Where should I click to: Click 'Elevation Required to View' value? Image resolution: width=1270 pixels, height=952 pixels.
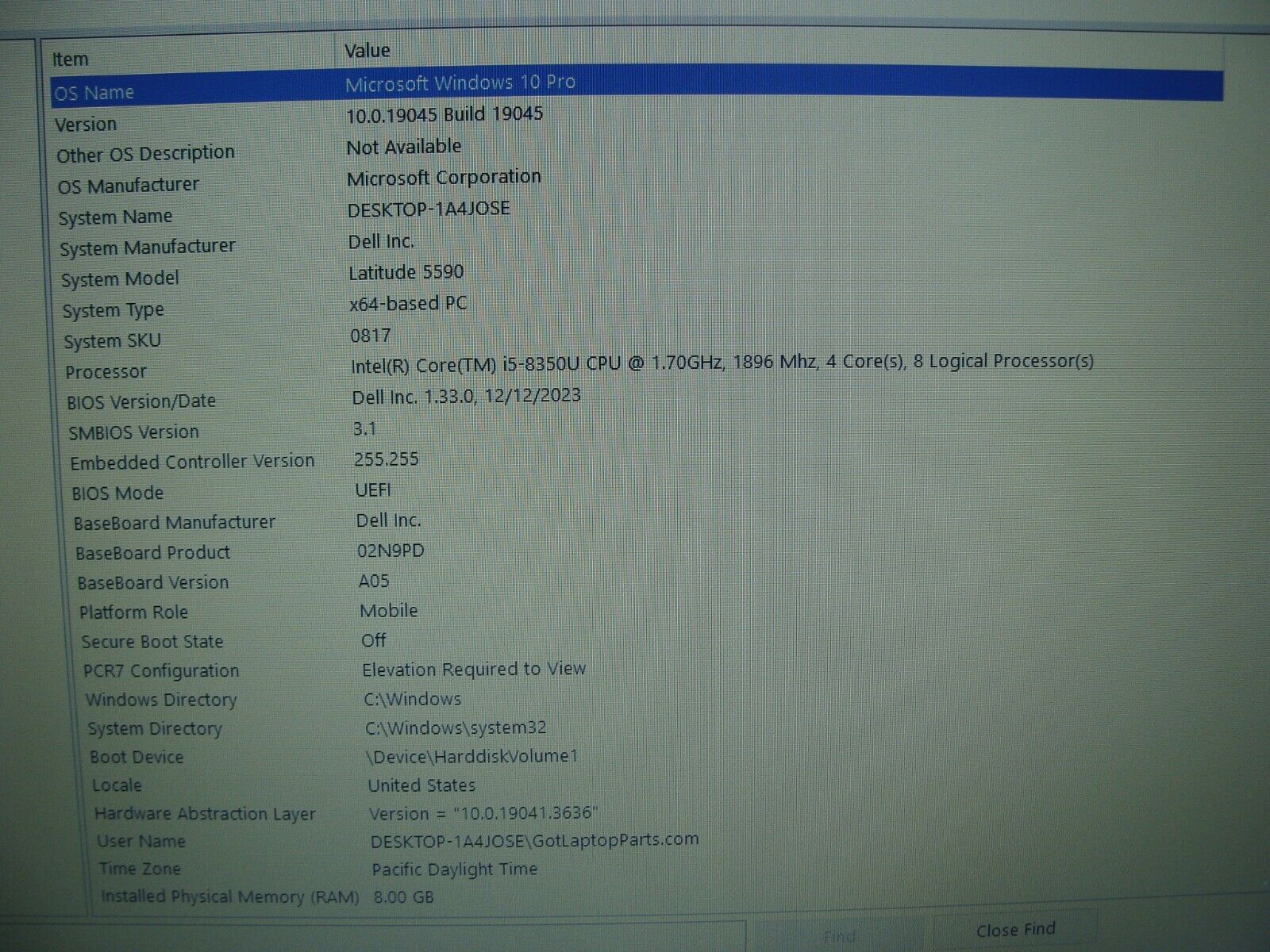point(474,670)
